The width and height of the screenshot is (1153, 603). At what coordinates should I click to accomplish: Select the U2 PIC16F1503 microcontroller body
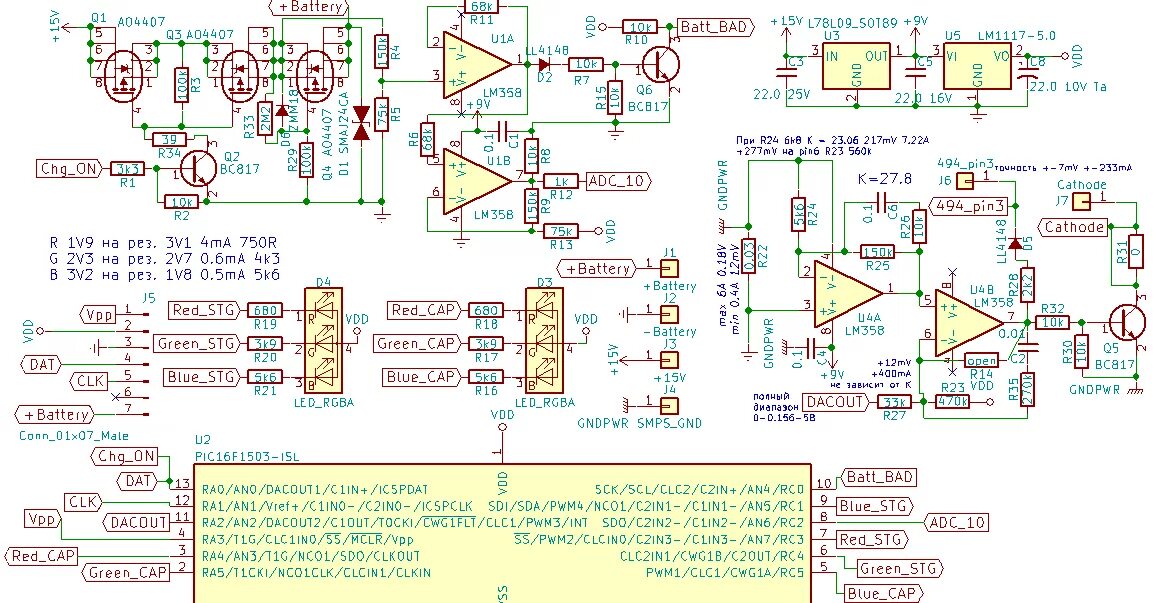tap(502, 533)
